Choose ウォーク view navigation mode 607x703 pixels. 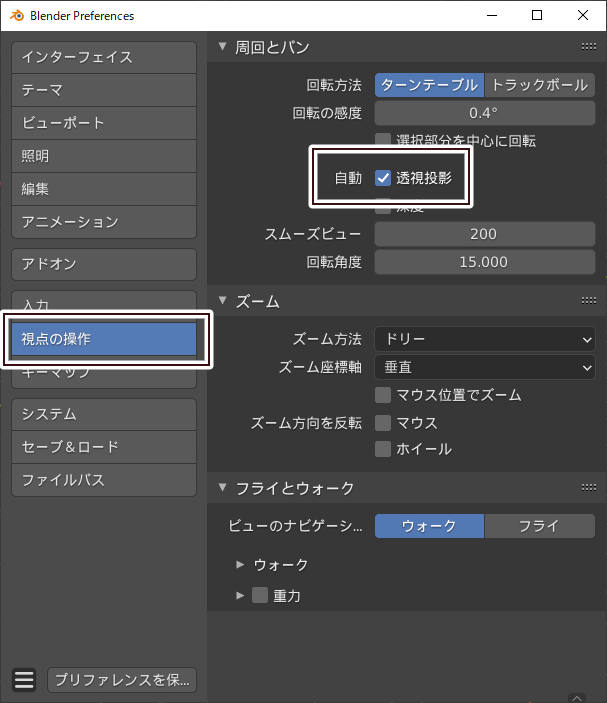pyautogui.click(x=429, y=526)
